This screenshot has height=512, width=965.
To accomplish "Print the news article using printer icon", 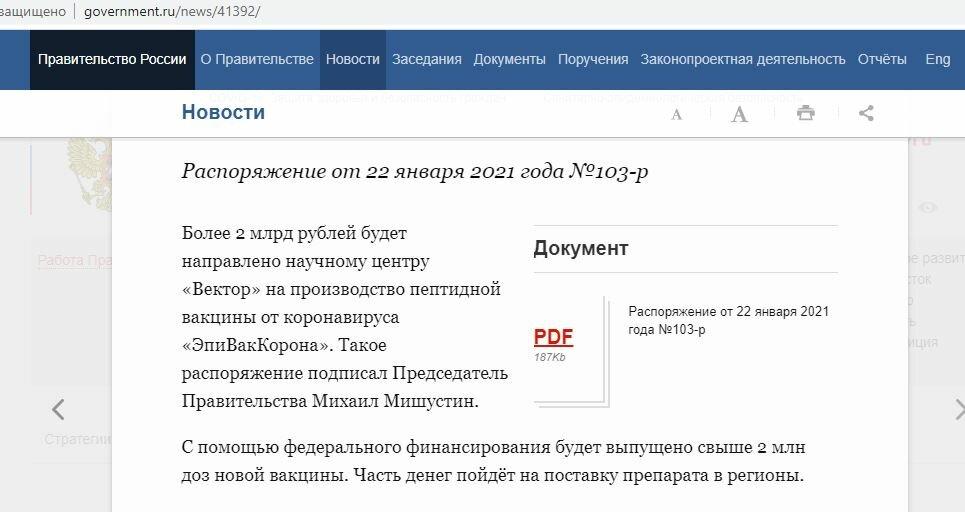I will [806, 113].
